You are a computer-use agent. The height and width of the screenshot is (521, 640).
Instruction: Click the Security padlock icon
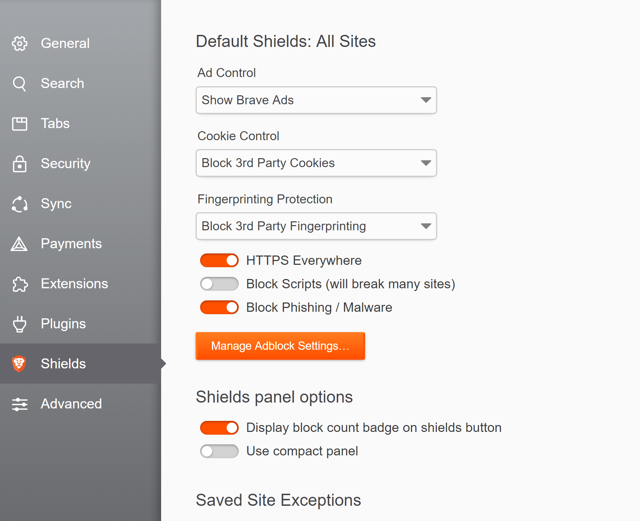[x=19, y=164]
